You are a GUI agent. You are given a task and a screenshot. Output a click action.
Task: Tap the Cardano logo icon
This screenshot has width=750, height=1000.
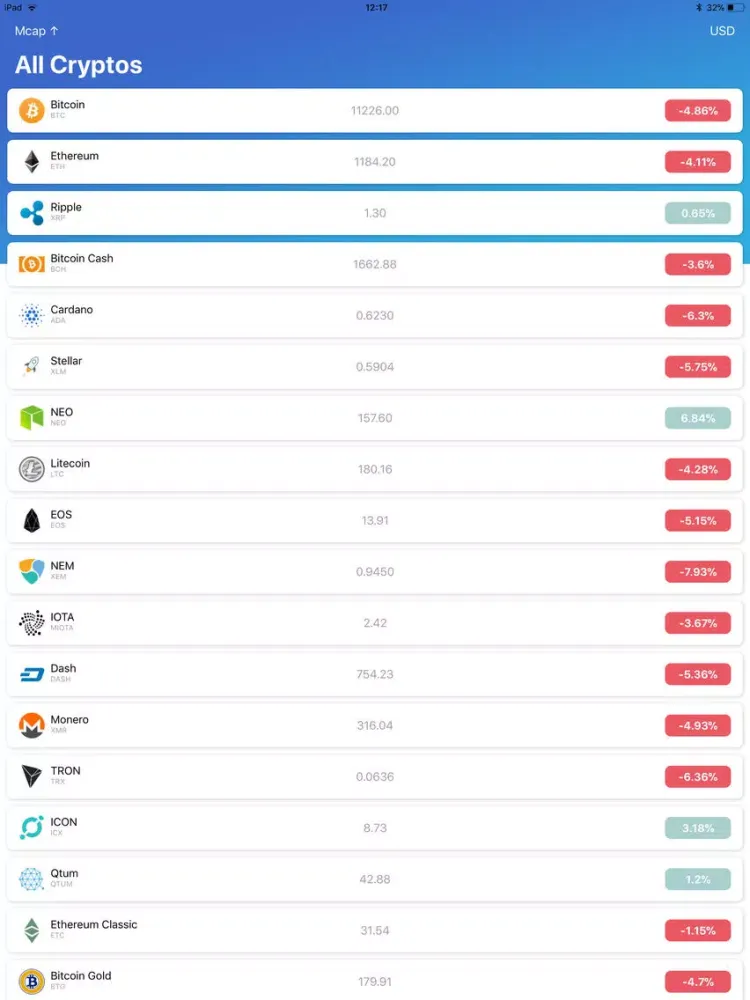[32, 315]
